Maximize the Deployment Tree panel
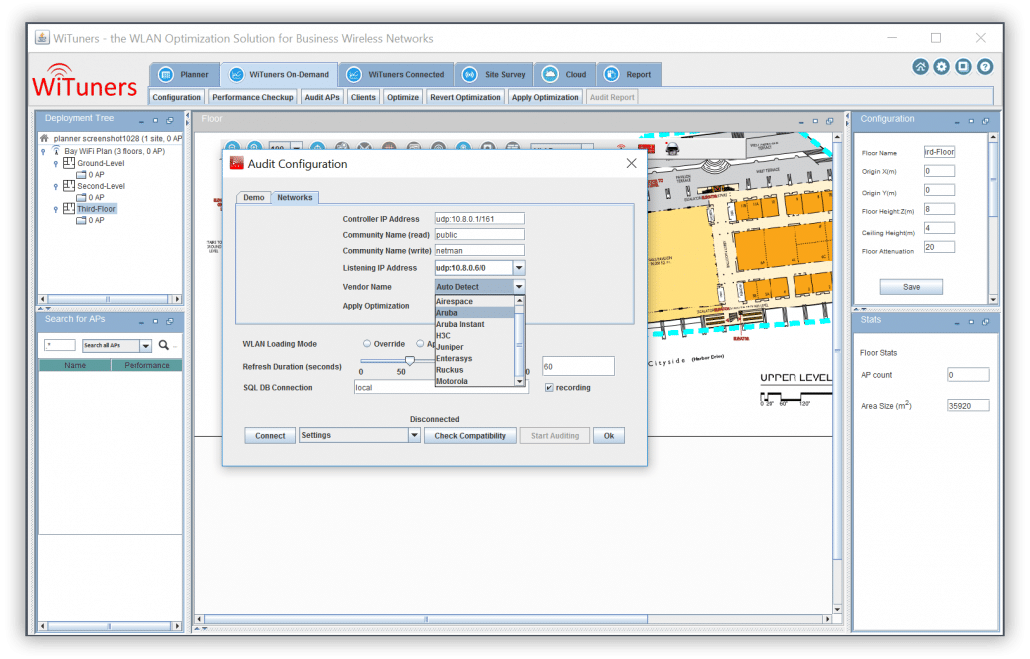 pyautogui.click(x=156, y=120)
